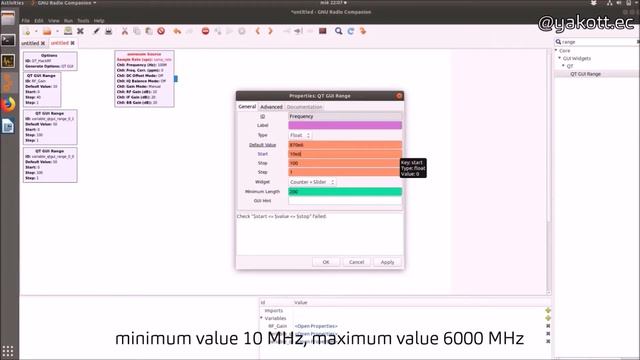The width and height of the screenshot is (640, 360).
Task: Open the Run menu
Action: point(68,20)
